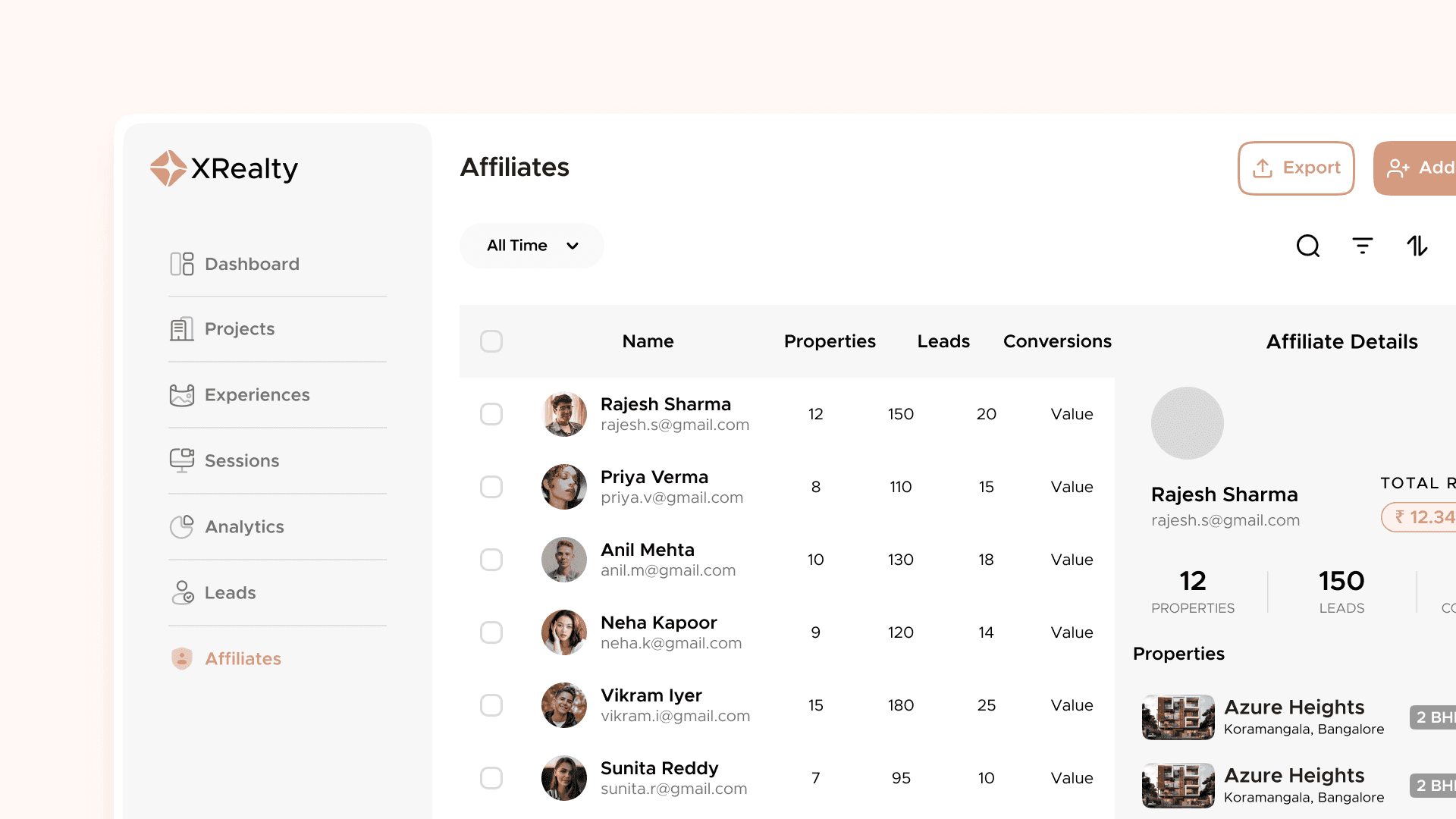The image size is (1456, 819).
Task: Click the Dashboard sidebar icon
Action: pos(182,264)
